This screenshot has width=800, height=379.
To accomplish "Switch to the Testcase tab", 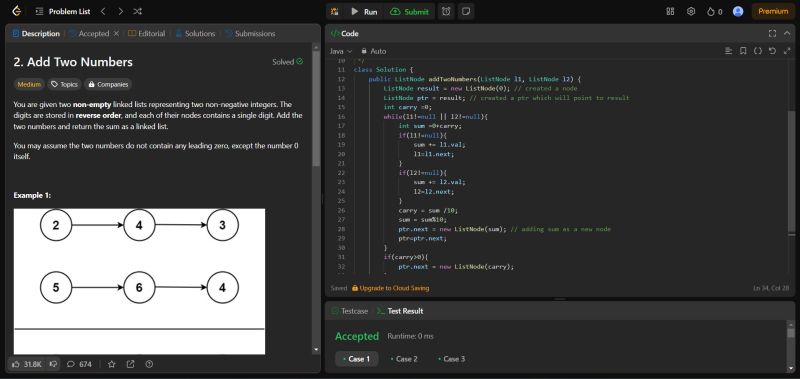I will pyautogui.click(x=349, y=311).
